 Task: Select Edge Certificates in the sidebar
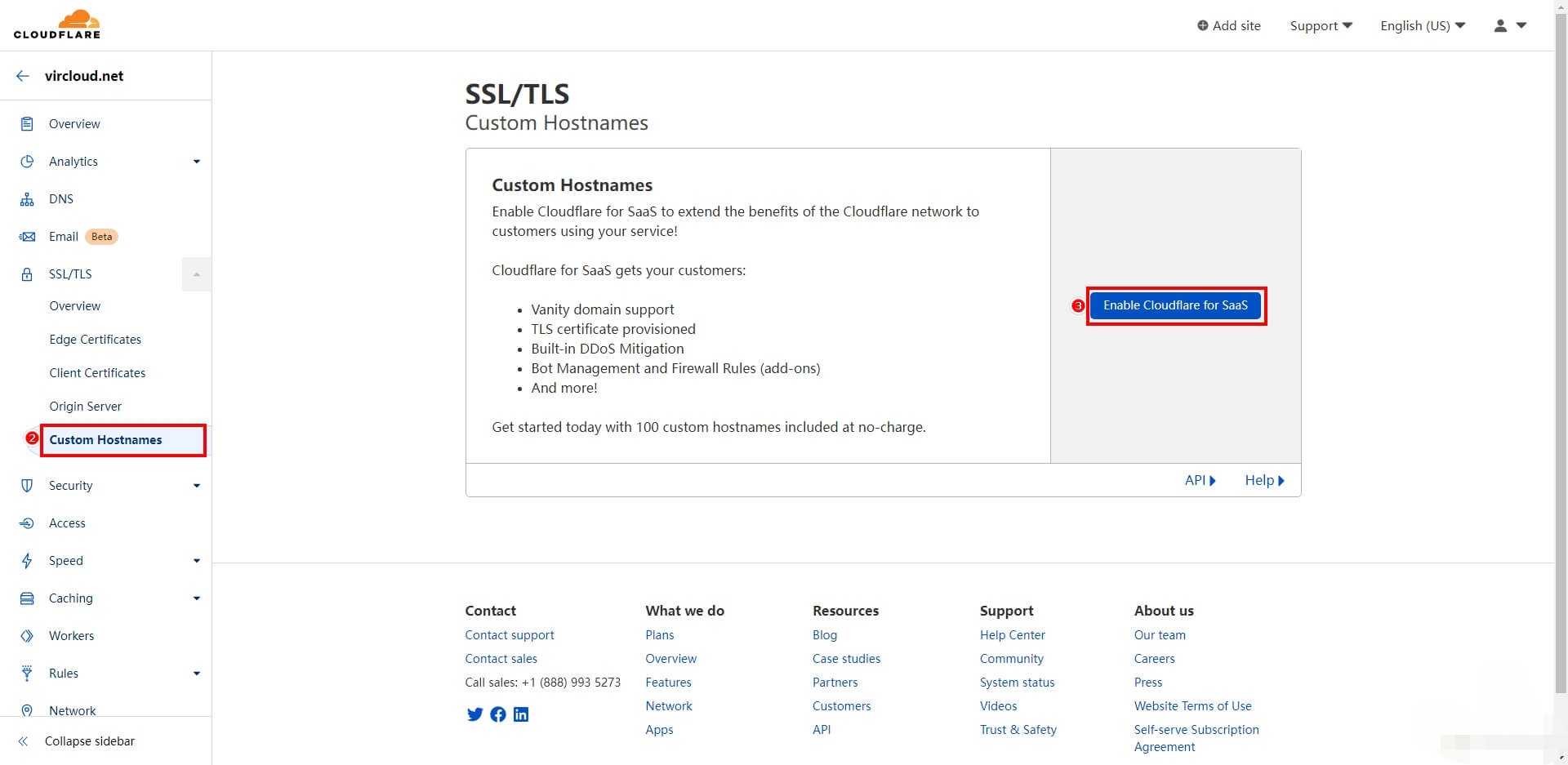pos(95,340)
